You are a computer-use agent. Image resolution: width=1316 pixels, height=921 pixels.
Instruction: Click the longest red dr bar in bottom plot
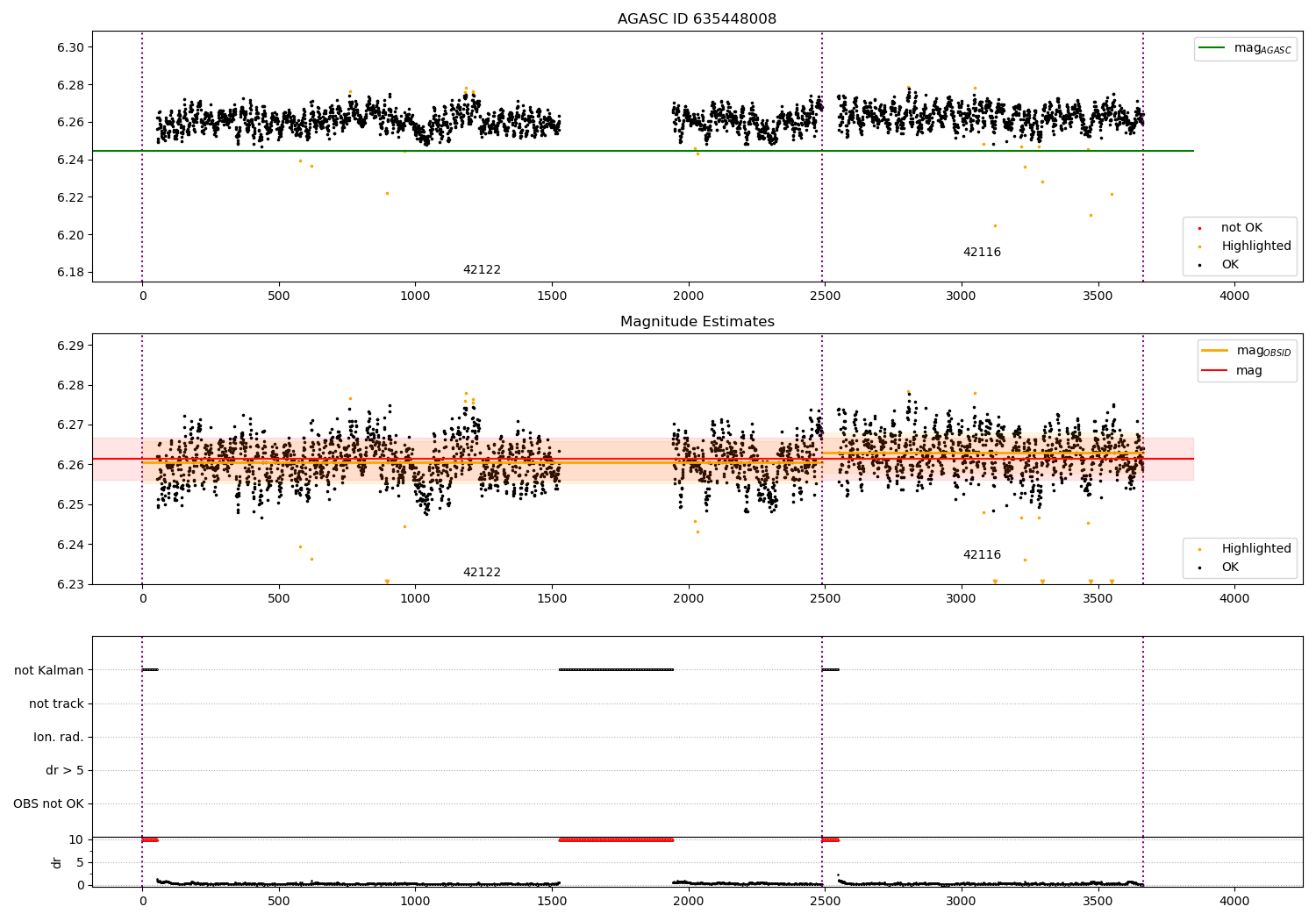pos(616,840)
